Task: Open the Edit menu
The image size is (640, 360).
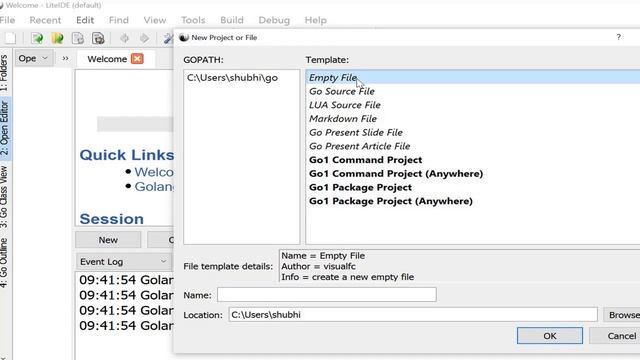Action: point(85,20)
